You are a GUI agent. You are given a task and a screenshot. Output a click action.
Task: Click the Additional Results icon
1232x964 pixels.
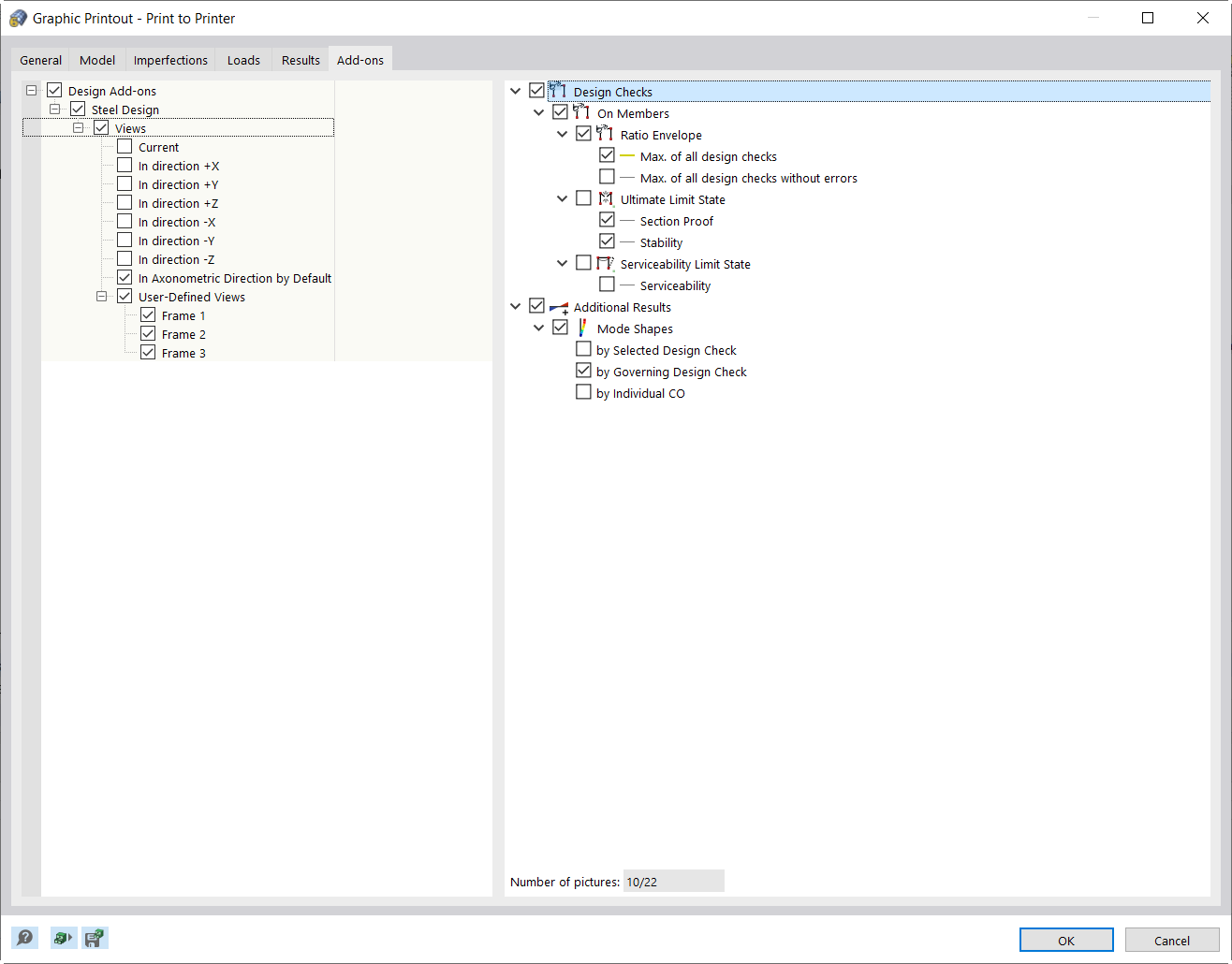pyautogui.click(x=558, y=306)
